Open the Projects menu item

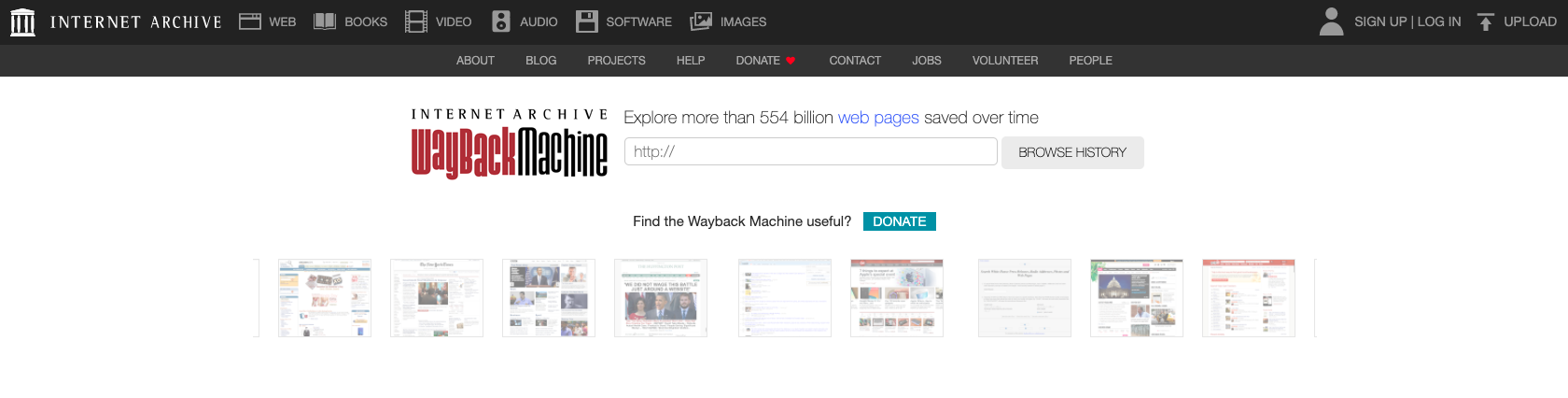tap(616, 61)
